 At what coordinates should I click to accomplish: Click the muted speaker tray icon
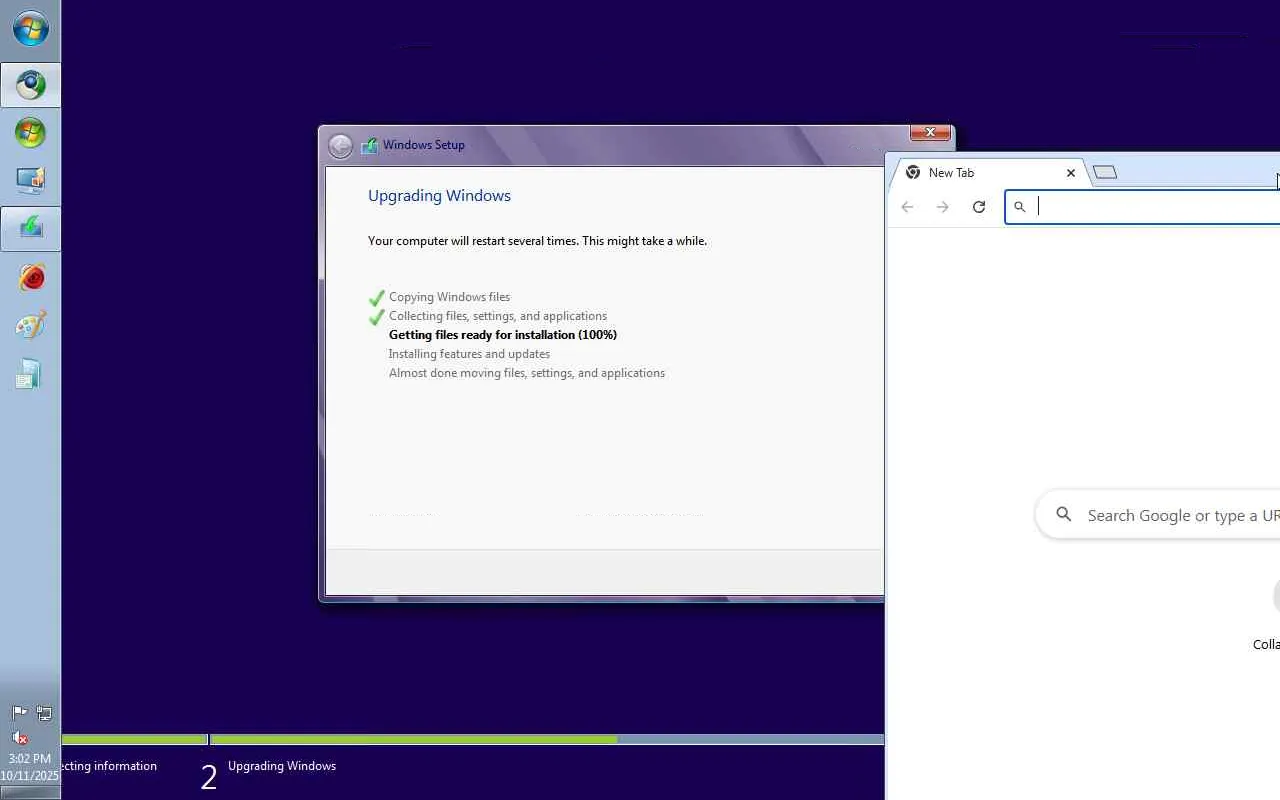19,738
